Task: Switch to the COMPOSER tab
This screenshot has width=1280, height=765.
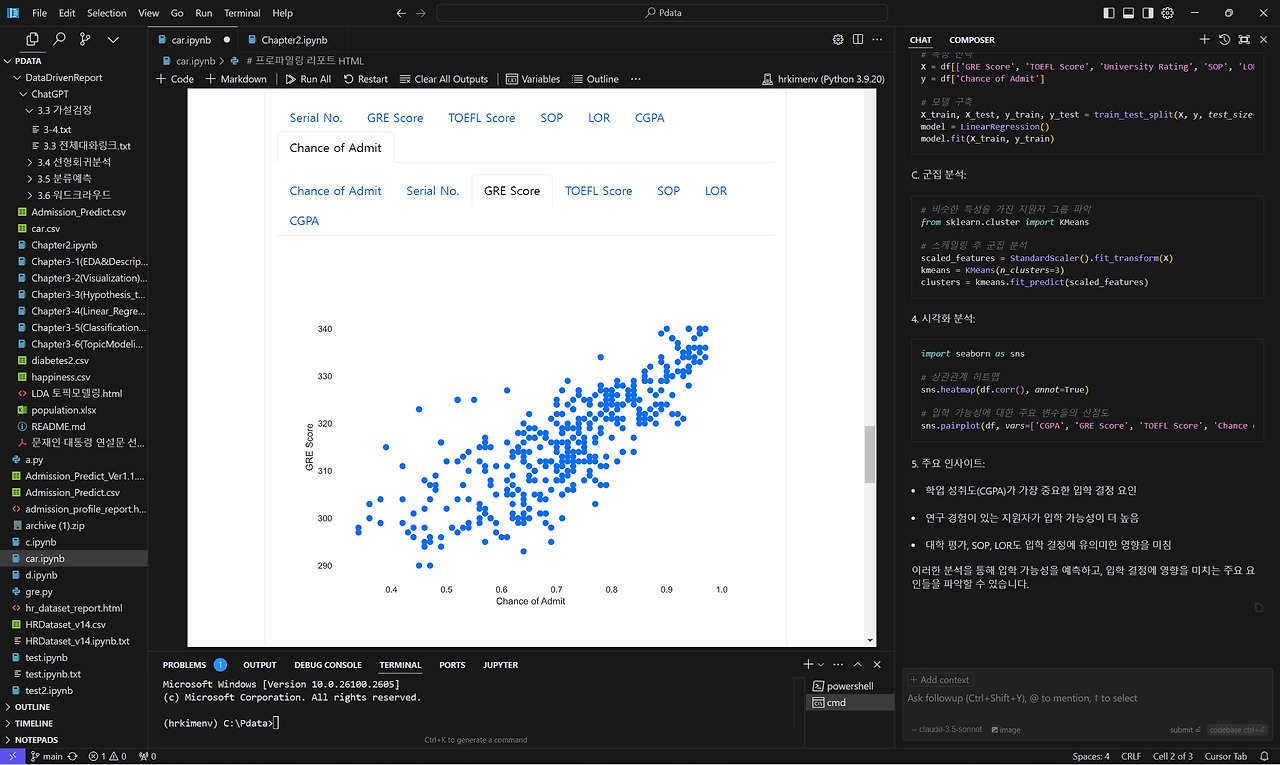Action: coord(972,40)
